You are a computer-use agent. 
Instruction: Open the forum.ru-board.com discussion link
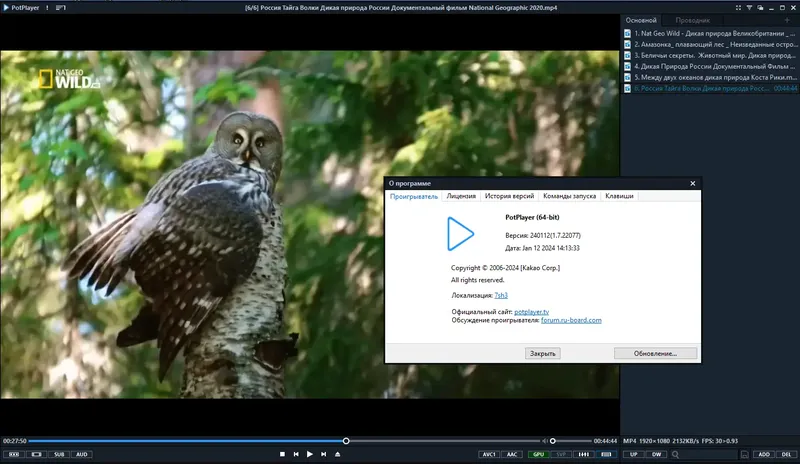tap(571, 320)
